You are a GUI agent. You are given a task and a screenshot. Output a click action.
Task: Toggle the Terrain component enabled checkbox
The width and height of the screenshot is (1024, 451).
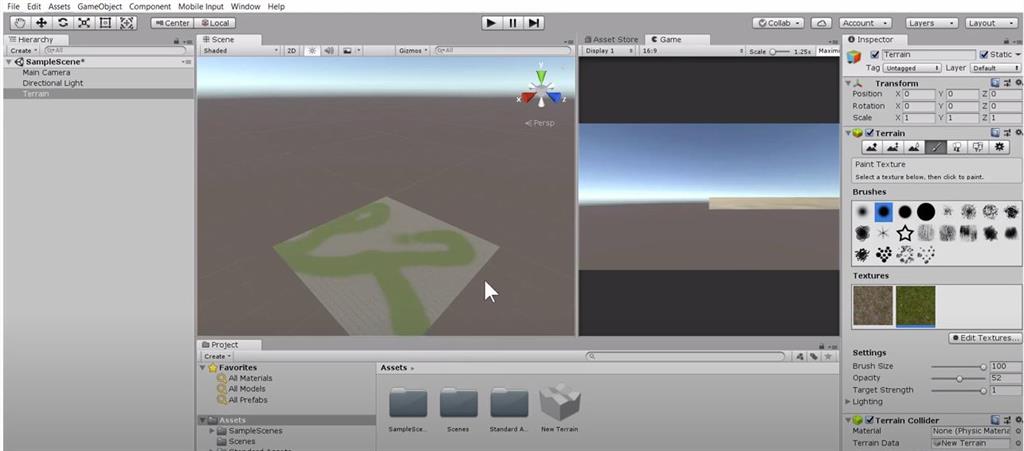[x=869, y=133]
